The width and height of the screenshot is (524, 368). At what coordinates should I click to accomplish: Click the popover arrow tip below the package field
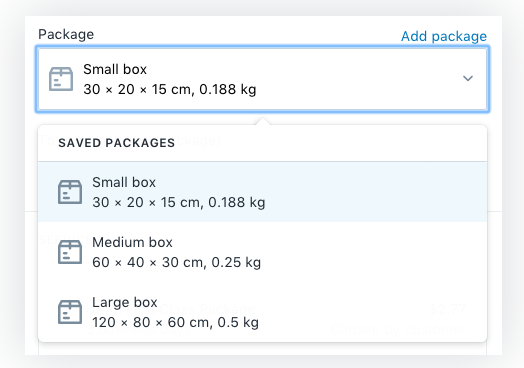point(263,121)
